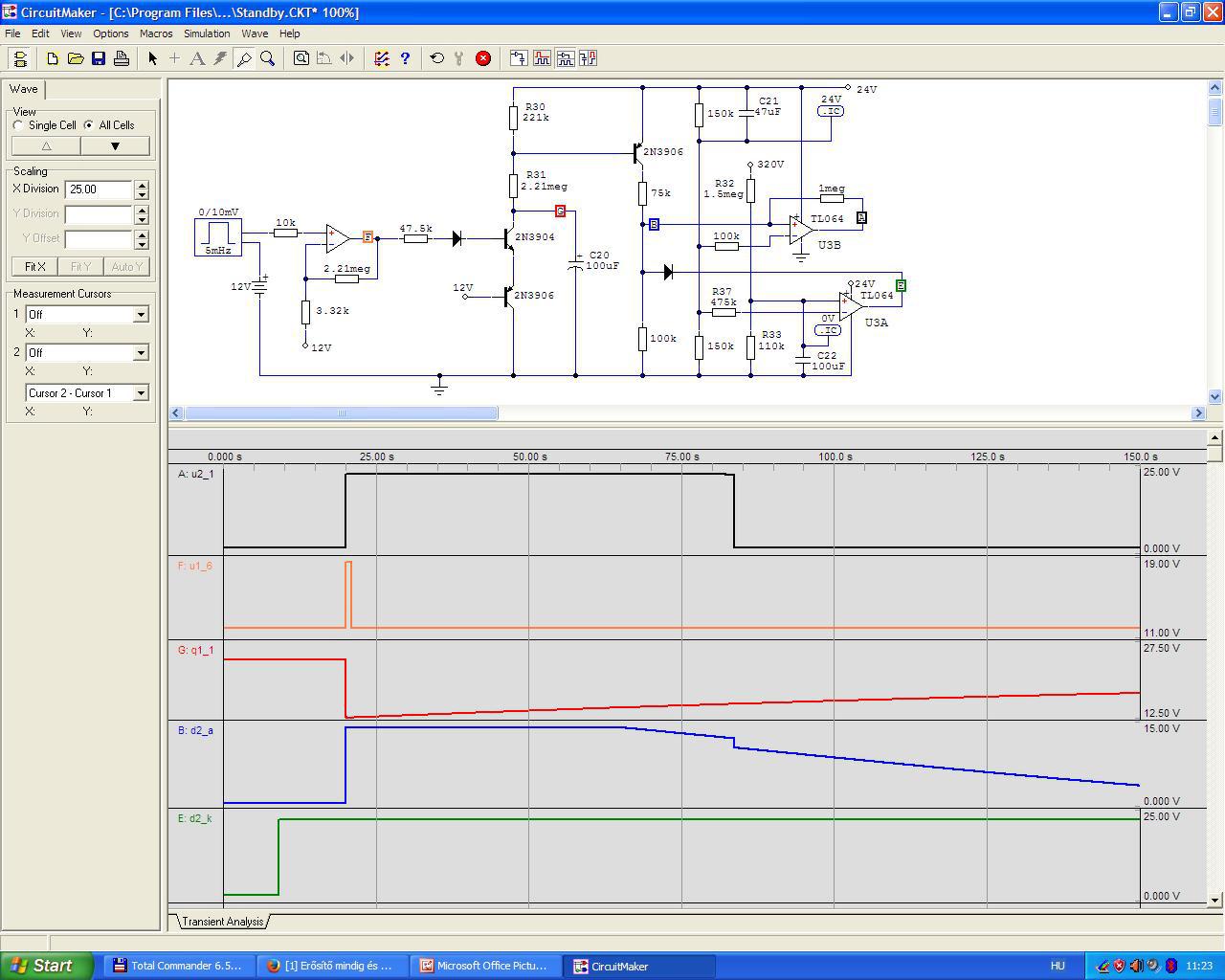1225x980 pixels.
Task: Select the arrow pointer tool
Action: pyautogui.click(x=152, y=58)
